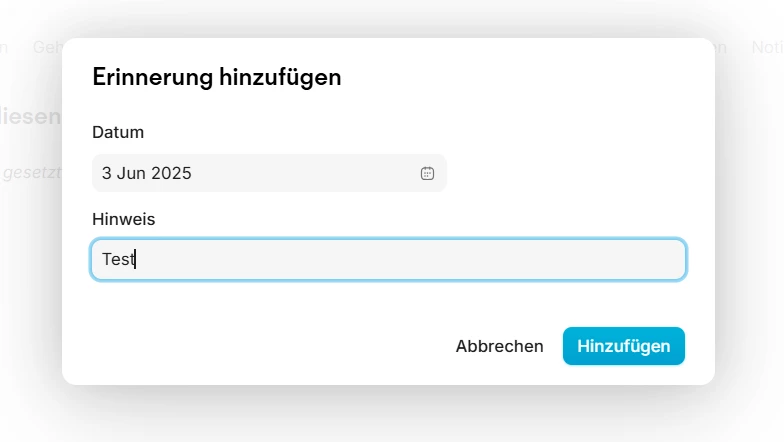The image size is (784, 442).
Task: Switch to the dimmed "Geh" tab behind dialog
Action: click(46, 47)
